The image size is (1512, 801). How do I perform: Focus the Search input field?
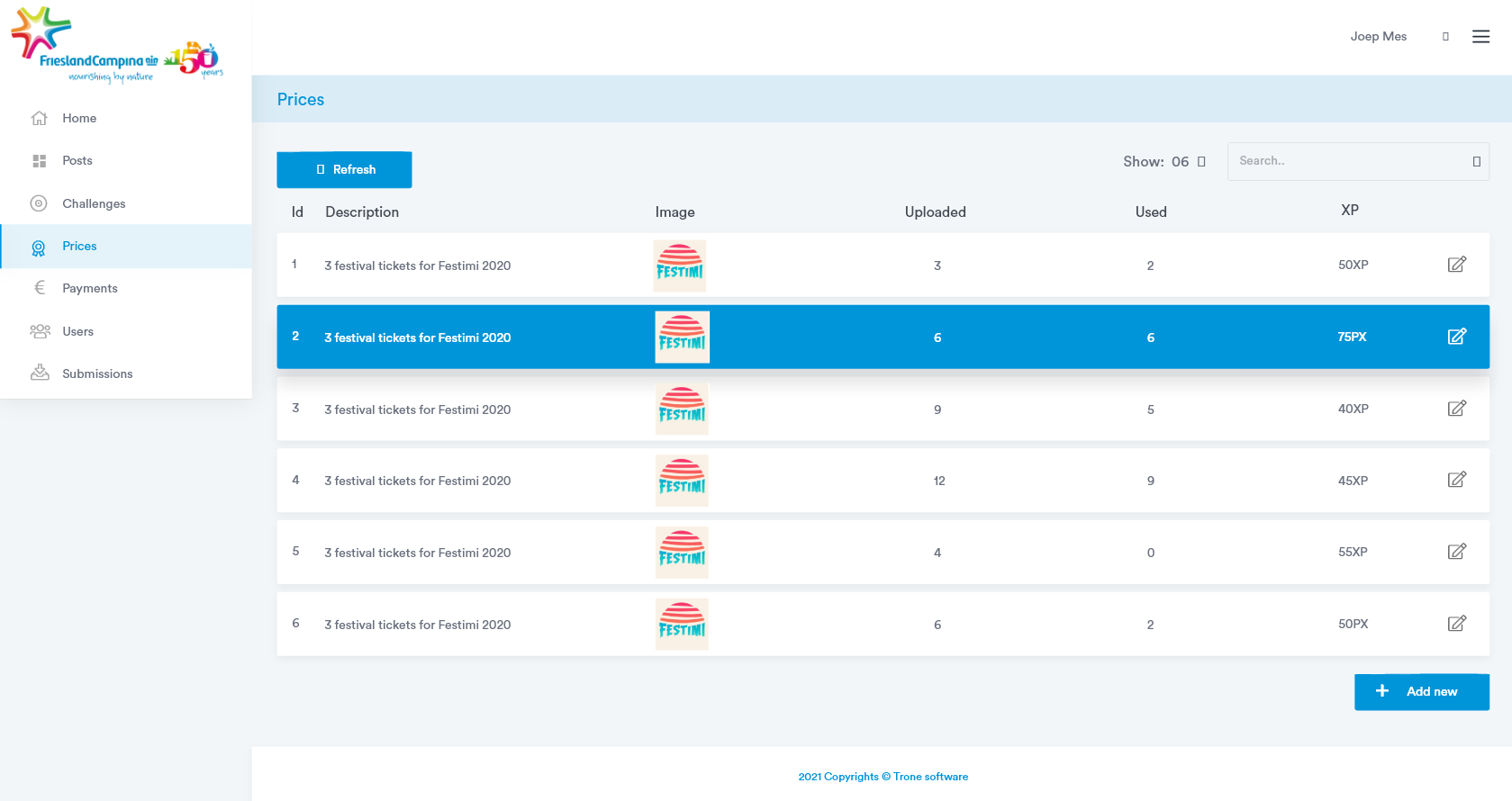(x=1348, y=161)
